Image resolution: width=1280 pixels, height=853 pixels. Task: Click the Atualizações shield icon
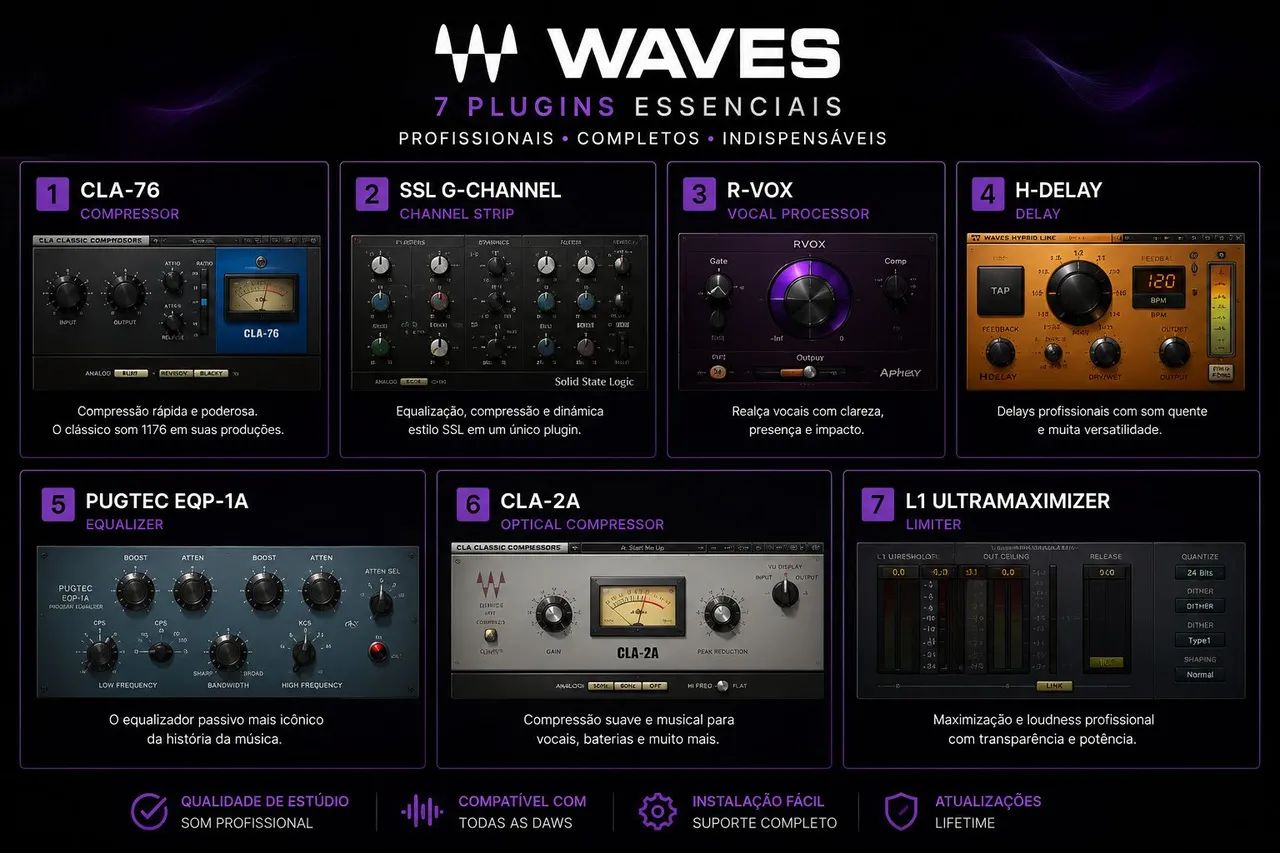[x=901, y=811]
